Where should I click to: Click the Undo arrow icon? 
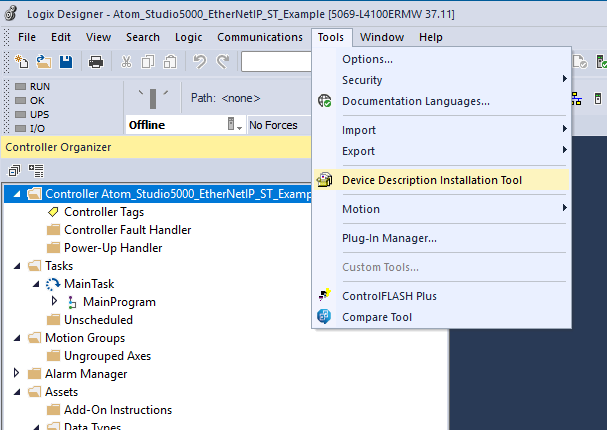199,62
